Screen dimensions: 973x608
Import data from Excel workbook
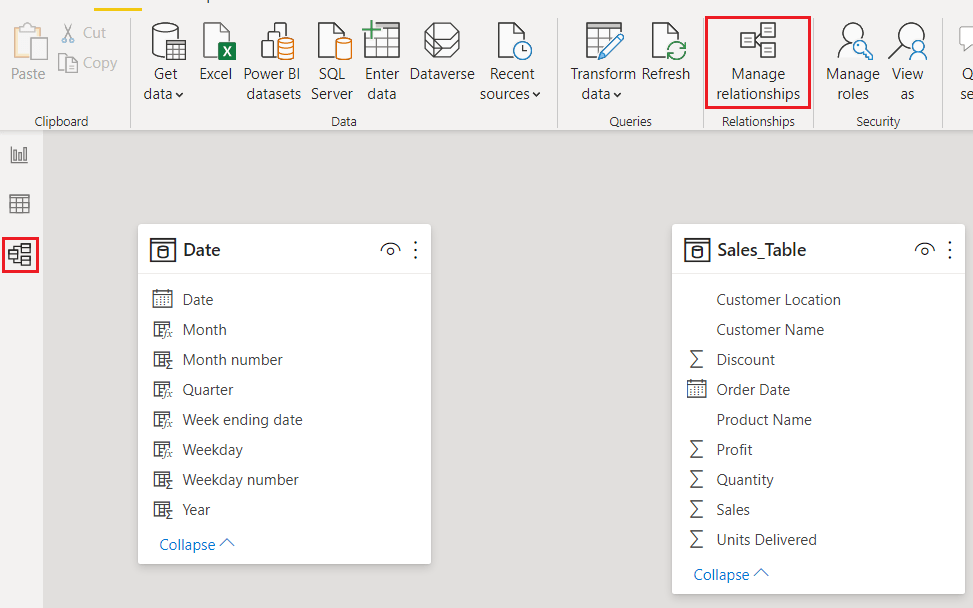(x=216, y=52)
